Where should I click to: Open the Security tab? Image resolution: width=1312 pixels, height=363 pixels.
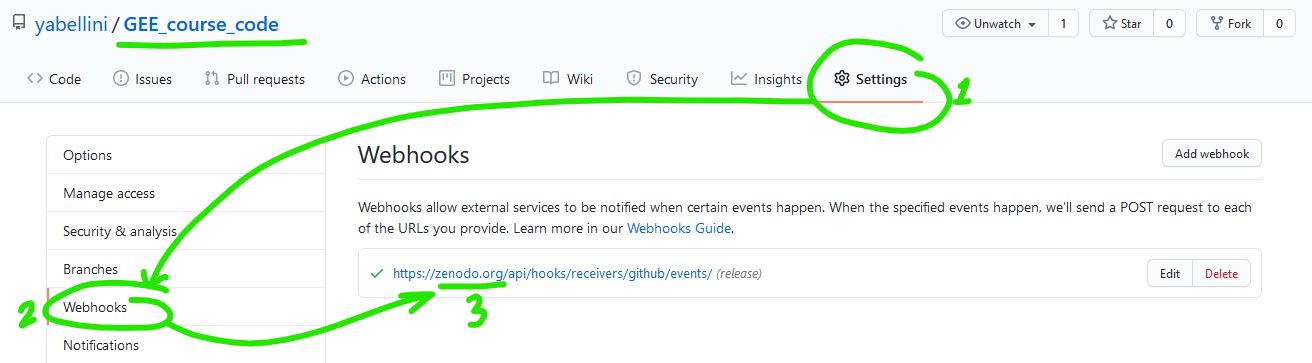pyautogui.click(x=662, y=79)
